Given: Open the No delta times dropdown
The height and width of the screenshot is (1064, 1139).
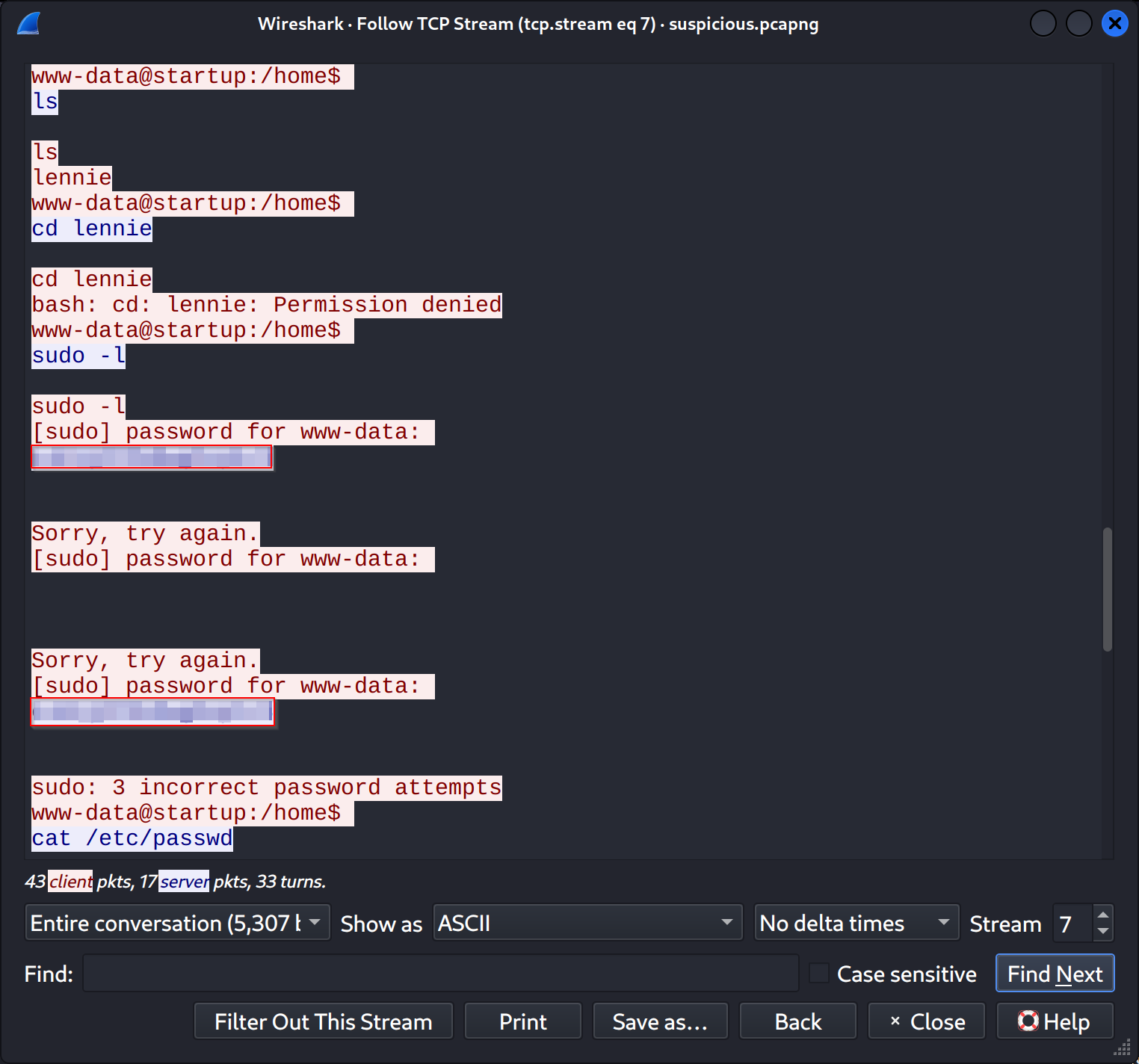Looking at the screenshot, I should 856,923.
